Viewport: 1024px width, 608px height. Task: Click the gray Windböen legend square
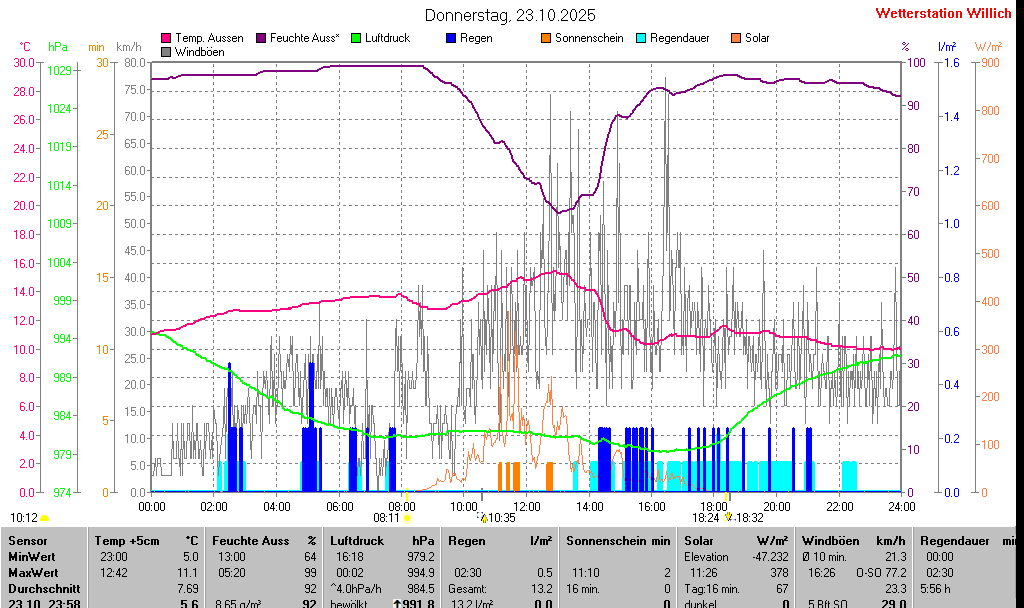[x=166, y=52]
